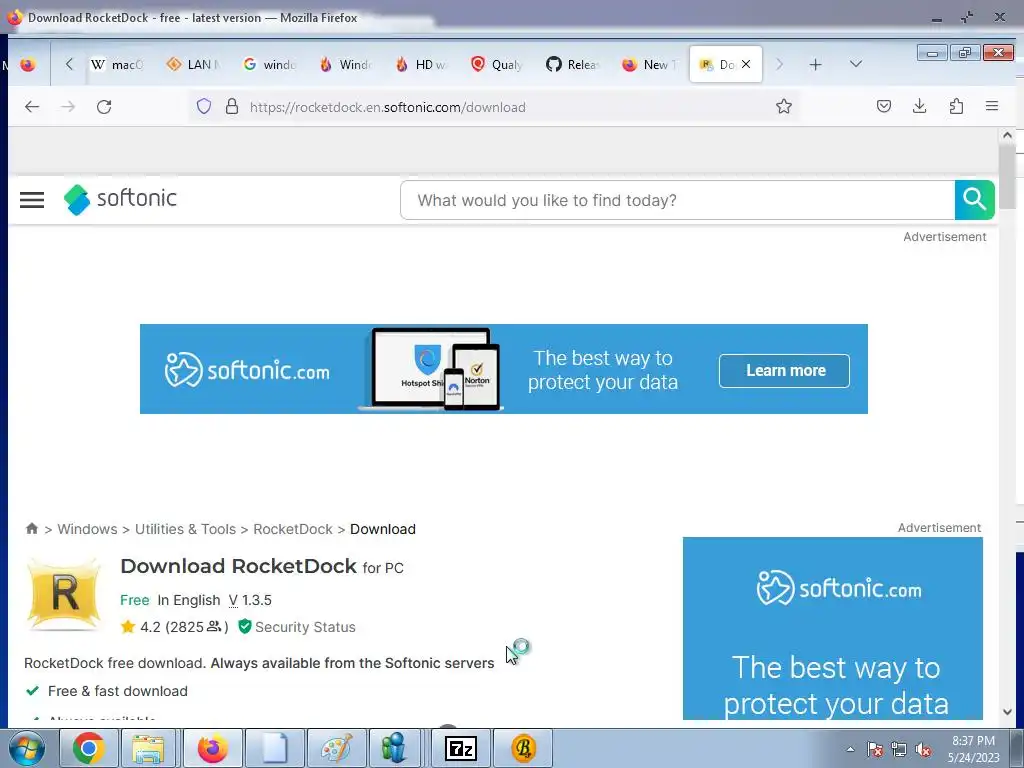Click scrollbar down arrow

pyautogui.click(x=1006, y=711)
